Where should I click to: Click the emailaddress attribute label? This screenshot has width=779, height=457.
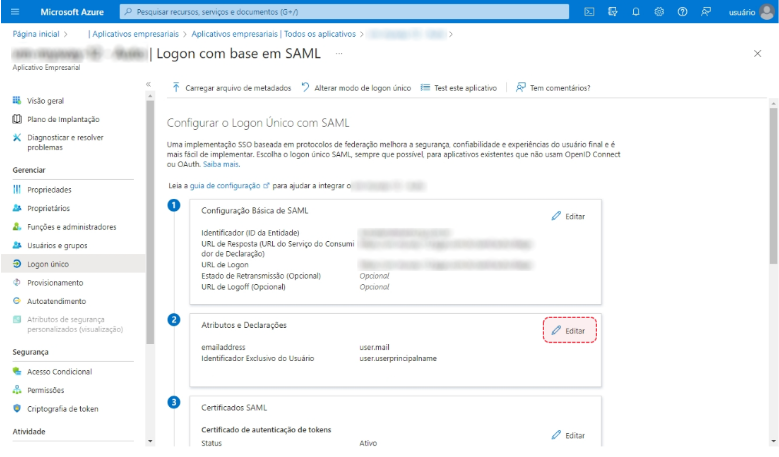tap(223, 347)
